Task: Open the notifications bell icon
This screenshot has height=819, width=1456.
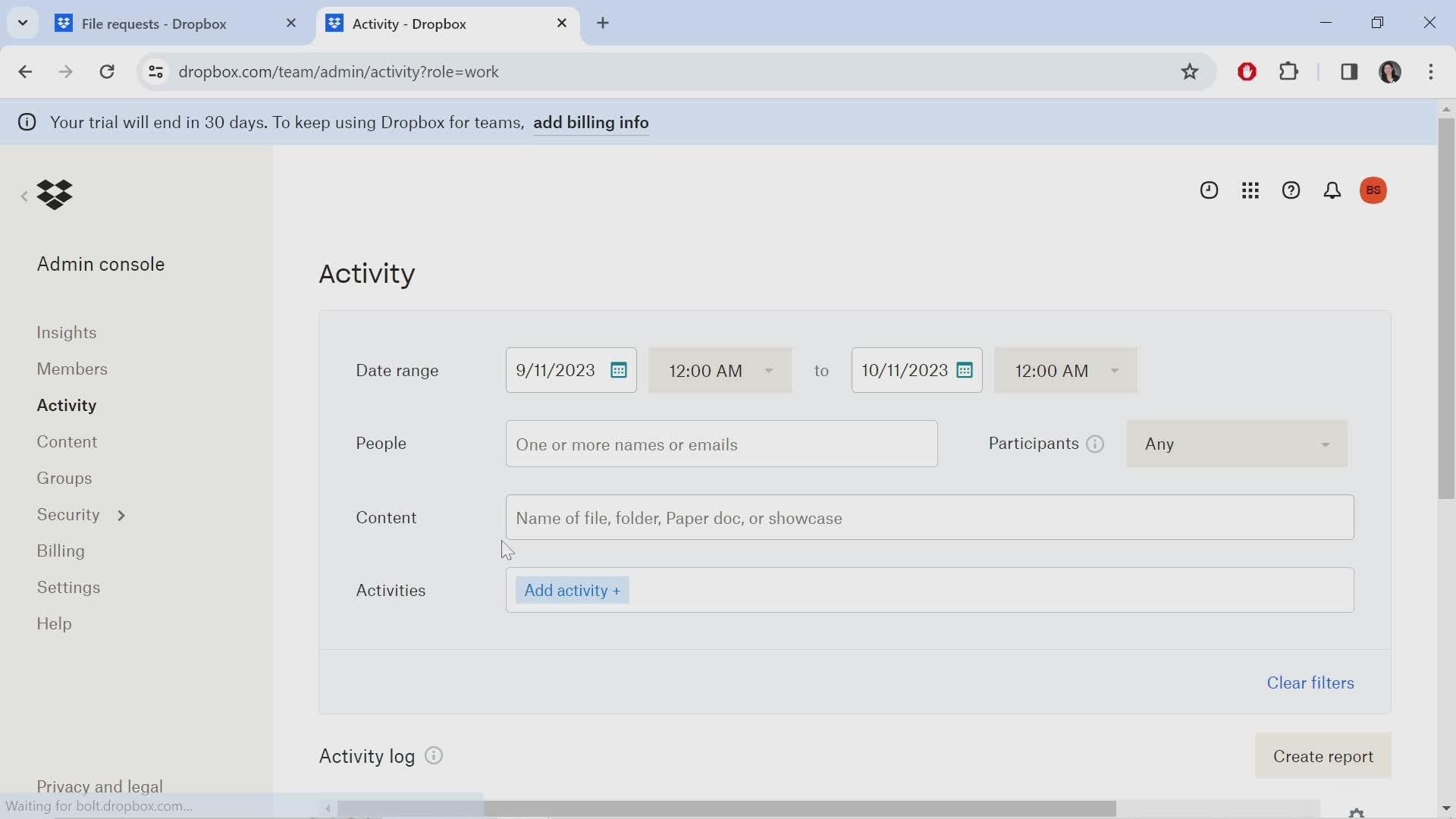Action: [1331, 190]
